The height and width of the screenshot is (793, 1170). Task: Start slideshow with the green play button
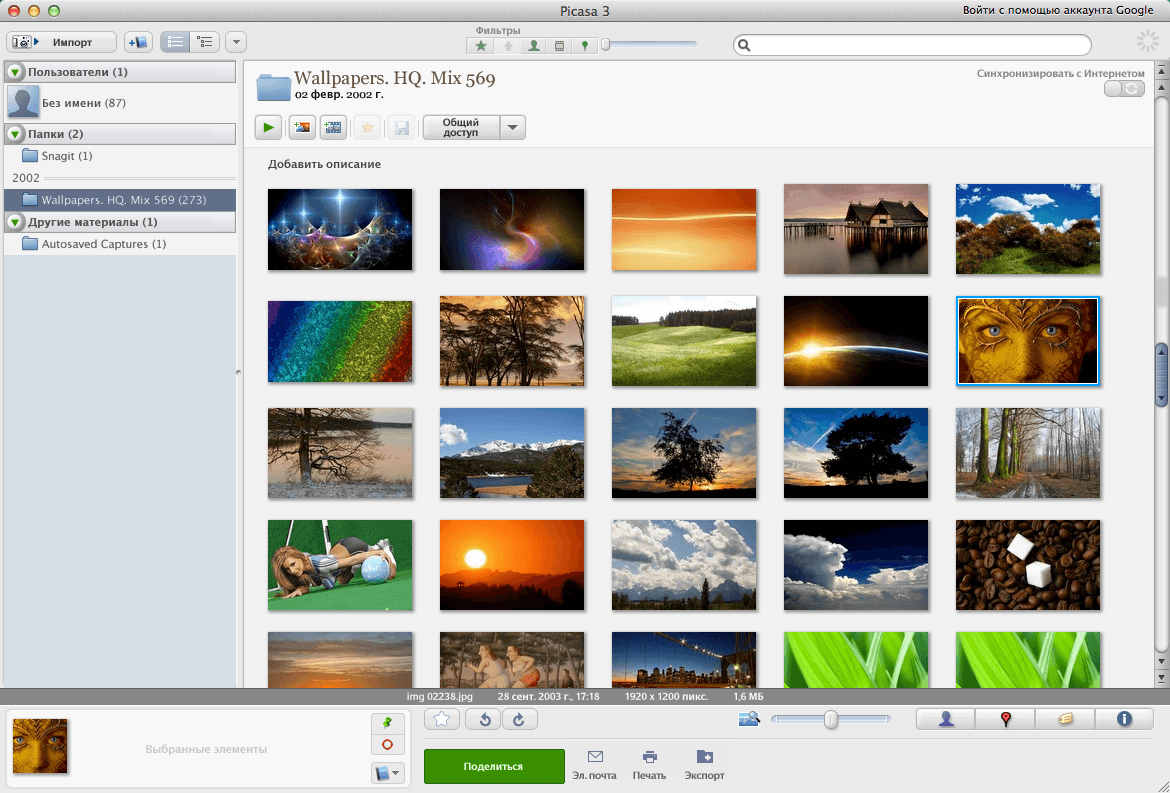268,128
